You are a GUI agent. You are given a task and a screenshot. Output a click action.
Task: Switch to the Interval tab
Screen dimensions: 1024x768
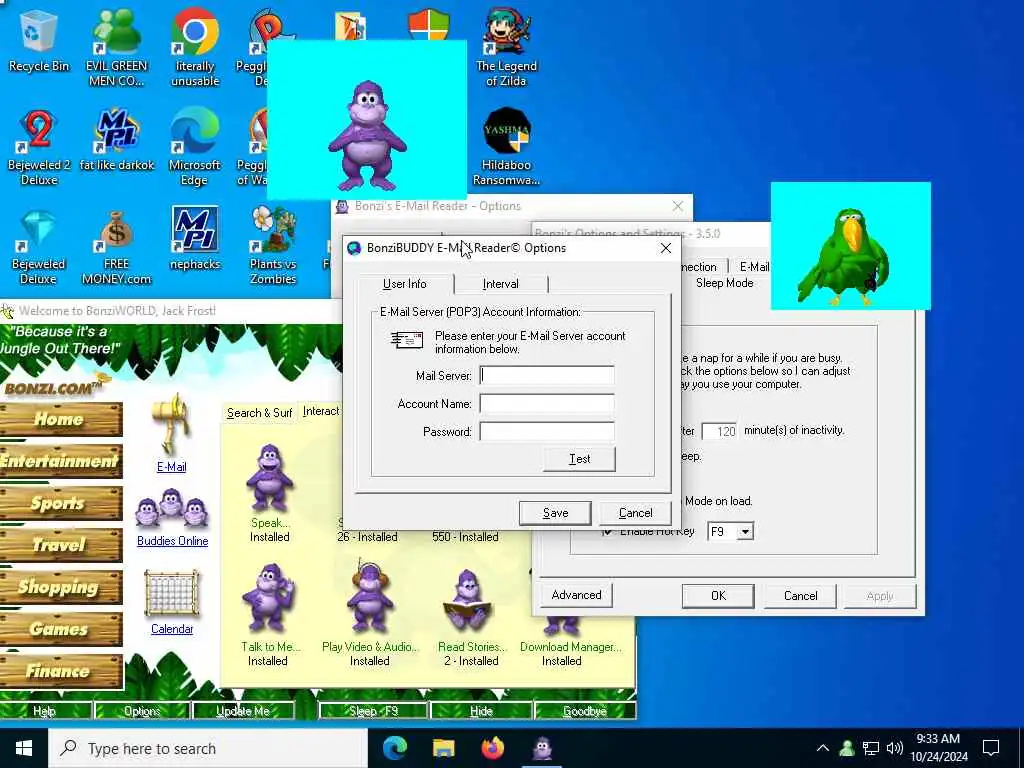(x=501, y=283)
